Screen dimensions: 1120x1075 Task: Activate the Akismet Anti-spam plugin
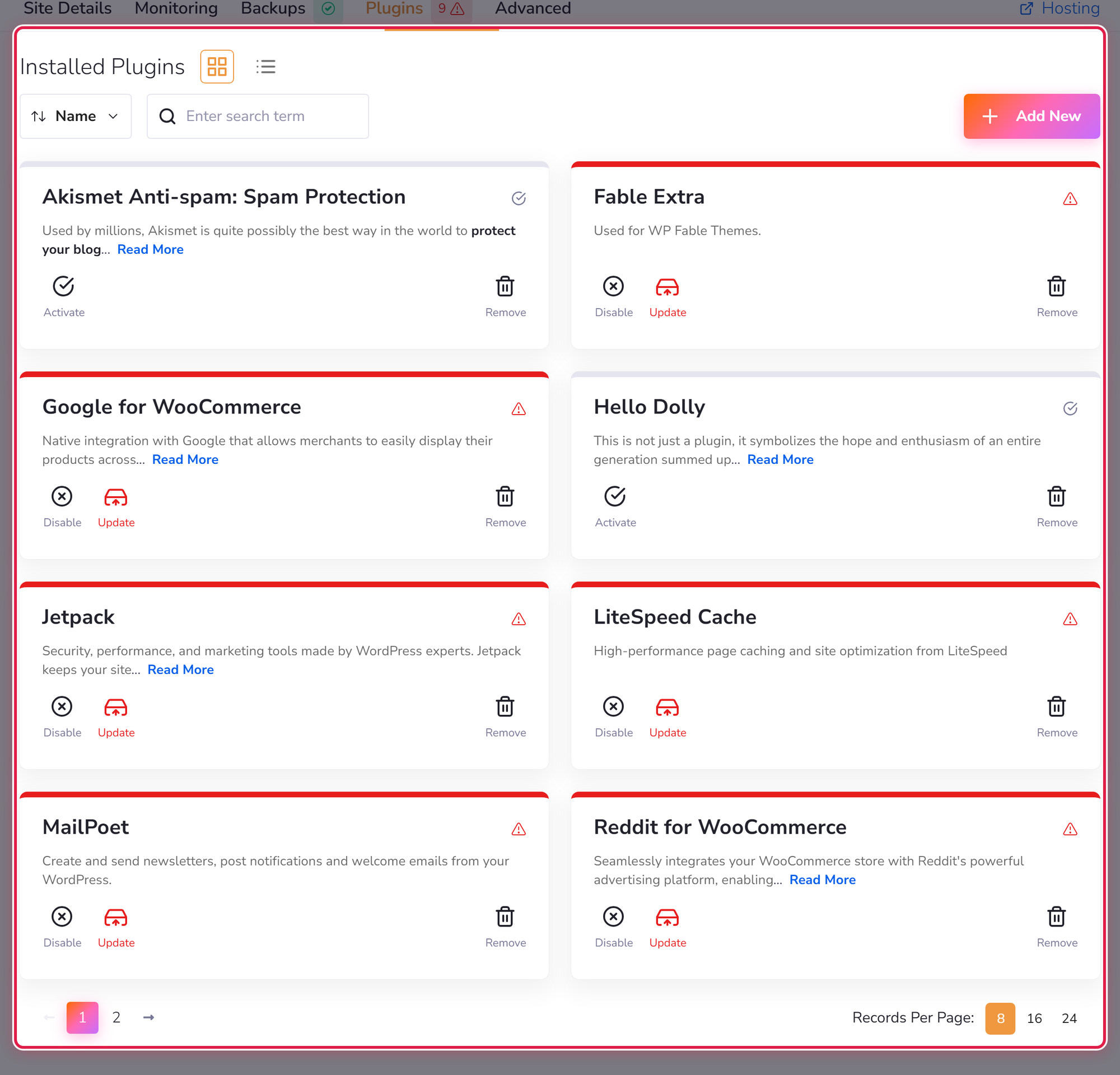point(63,296)
